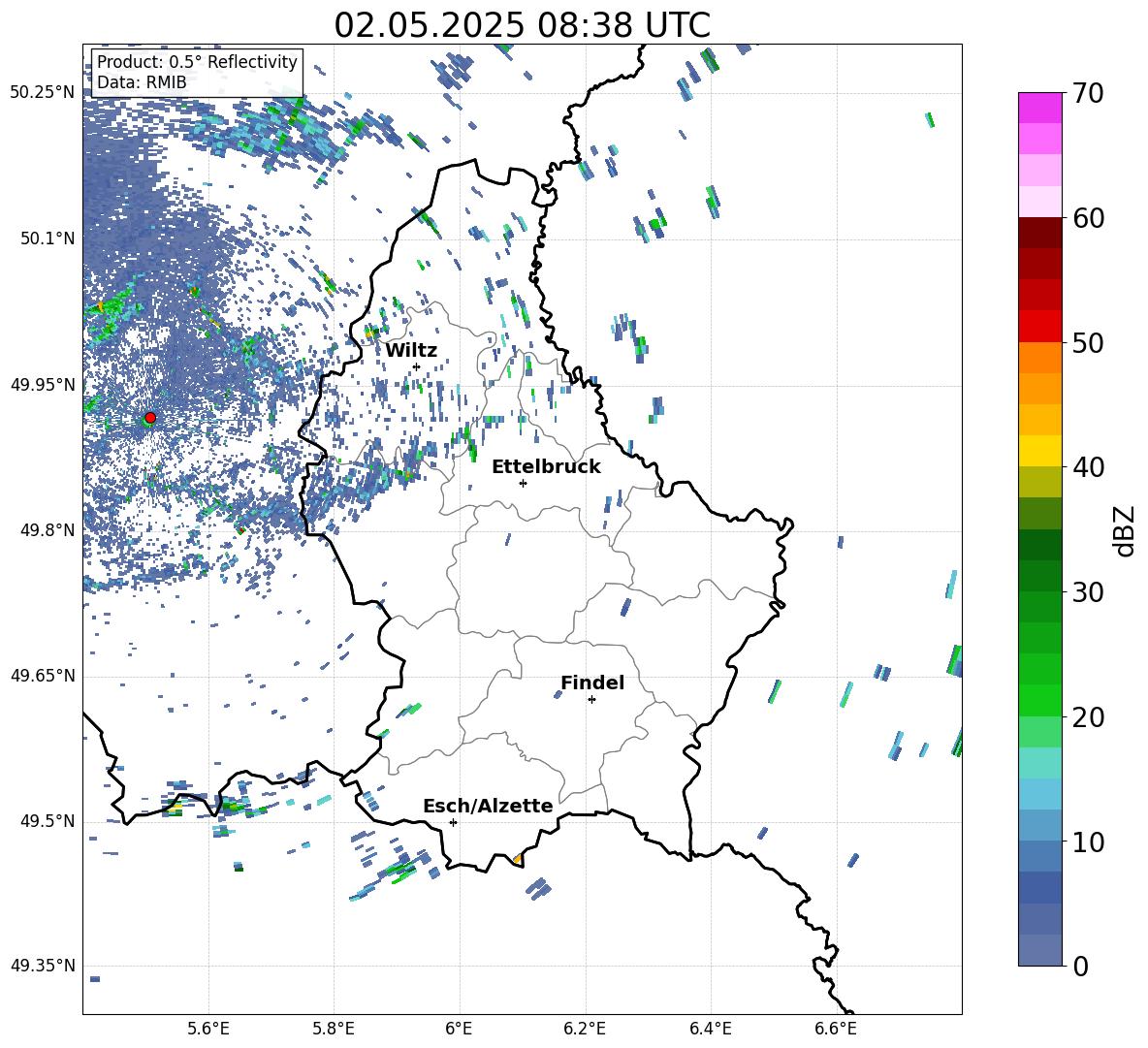The height and width of the screenshot is (1048, 1148).
Task: Click the 70 colorbar tick label
Action: 1087,94
